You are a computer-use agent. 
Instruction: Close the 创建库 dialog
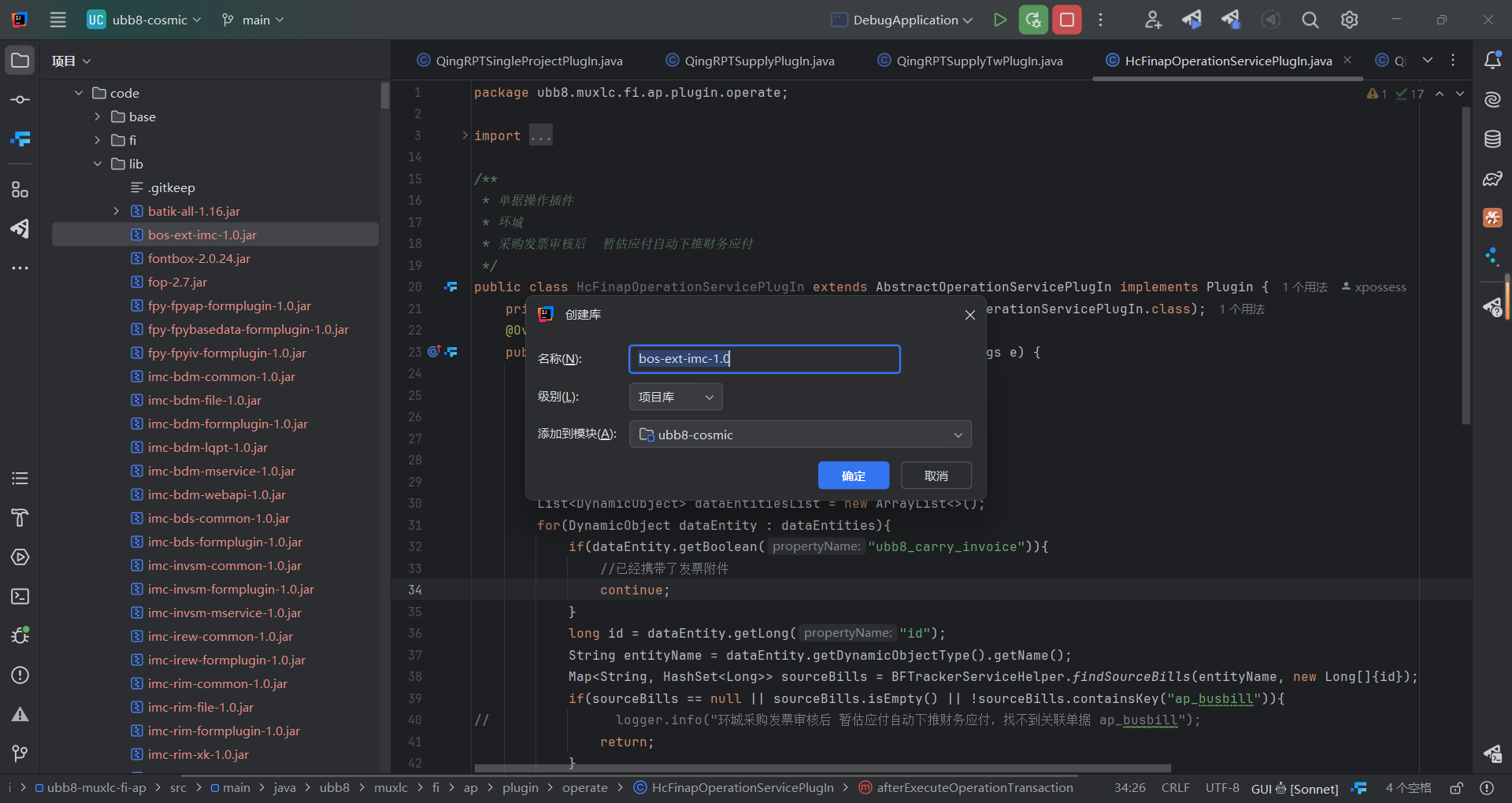pyautogui.click(x=970, y=315)
